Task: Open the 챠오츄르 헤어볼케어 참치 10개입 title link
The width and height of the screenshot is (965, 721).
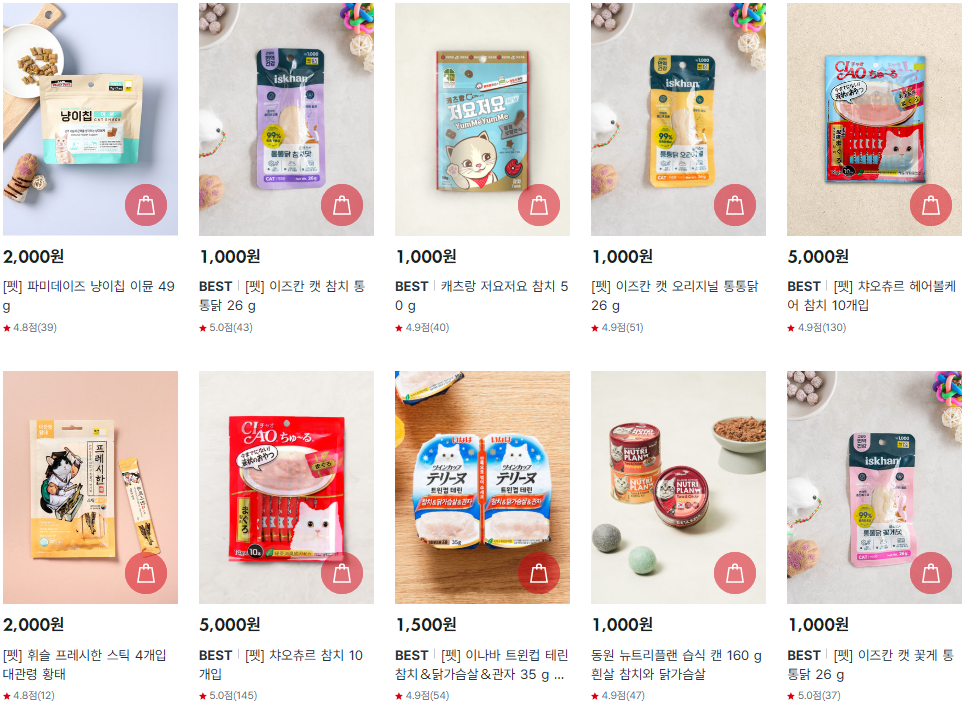Action: click(x=871, y=296)
